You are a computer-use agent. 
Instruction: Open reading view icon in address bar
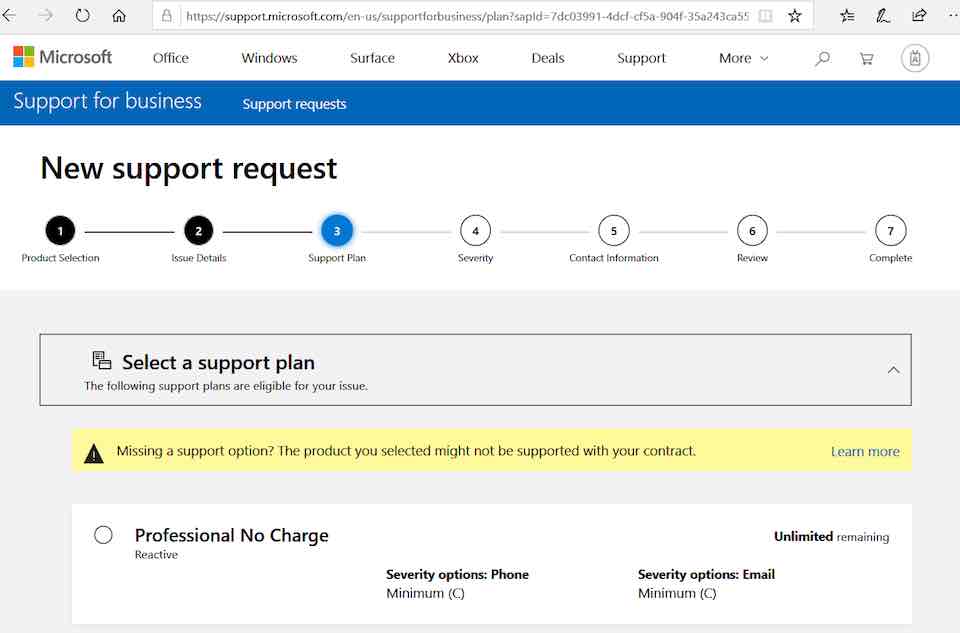(765, 16)
